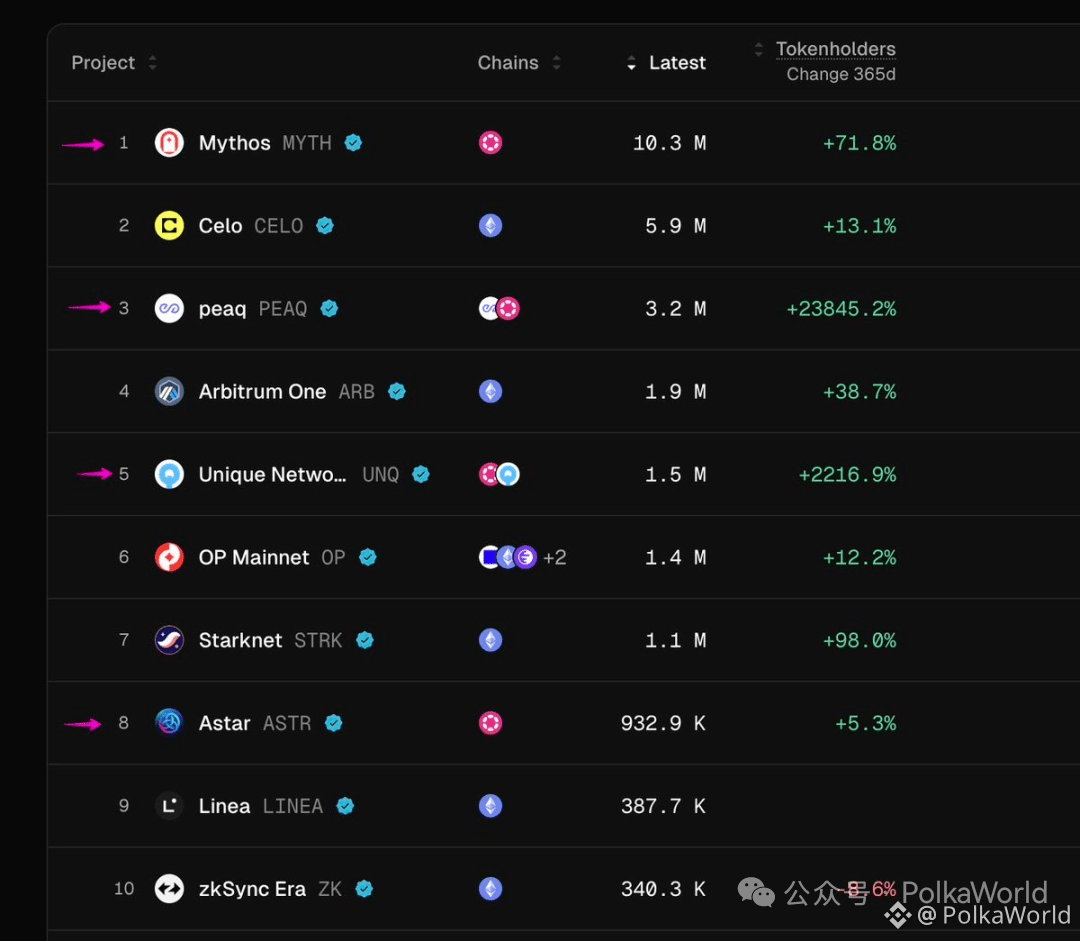Sort by Latest column header
The width and height of the screenshot is (1080, 941).
(676, 63)
